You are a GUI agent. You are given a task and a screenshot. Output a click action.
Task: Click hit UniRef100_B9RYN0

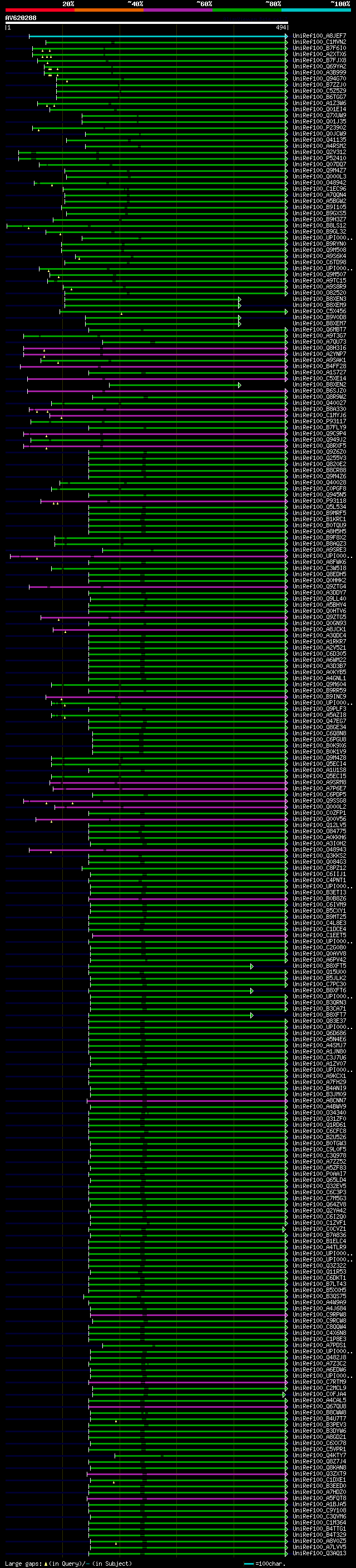point(319,244)
